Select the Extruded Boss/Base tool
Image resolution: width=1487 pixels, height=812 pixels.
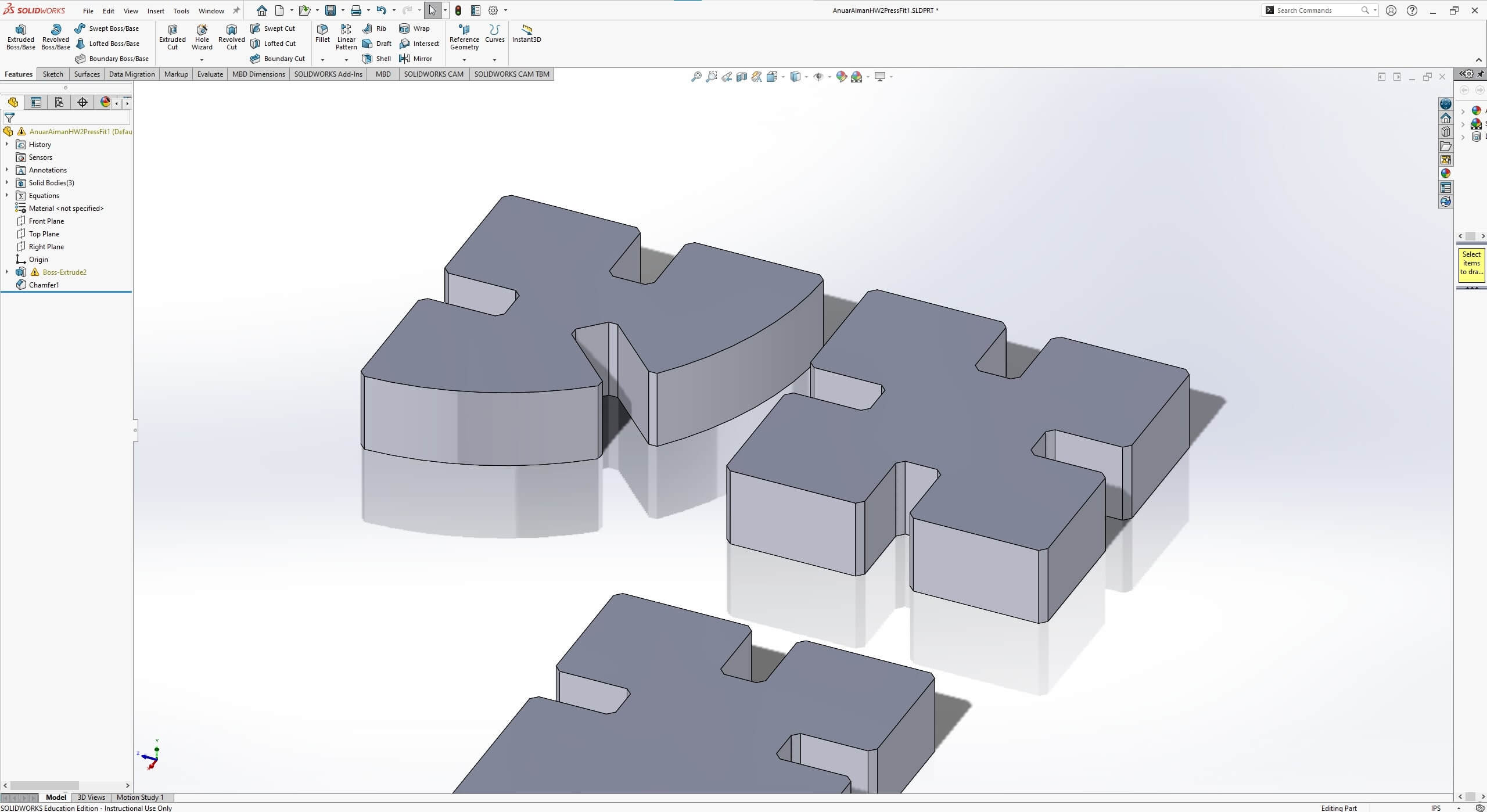click(x=21, y=37)
